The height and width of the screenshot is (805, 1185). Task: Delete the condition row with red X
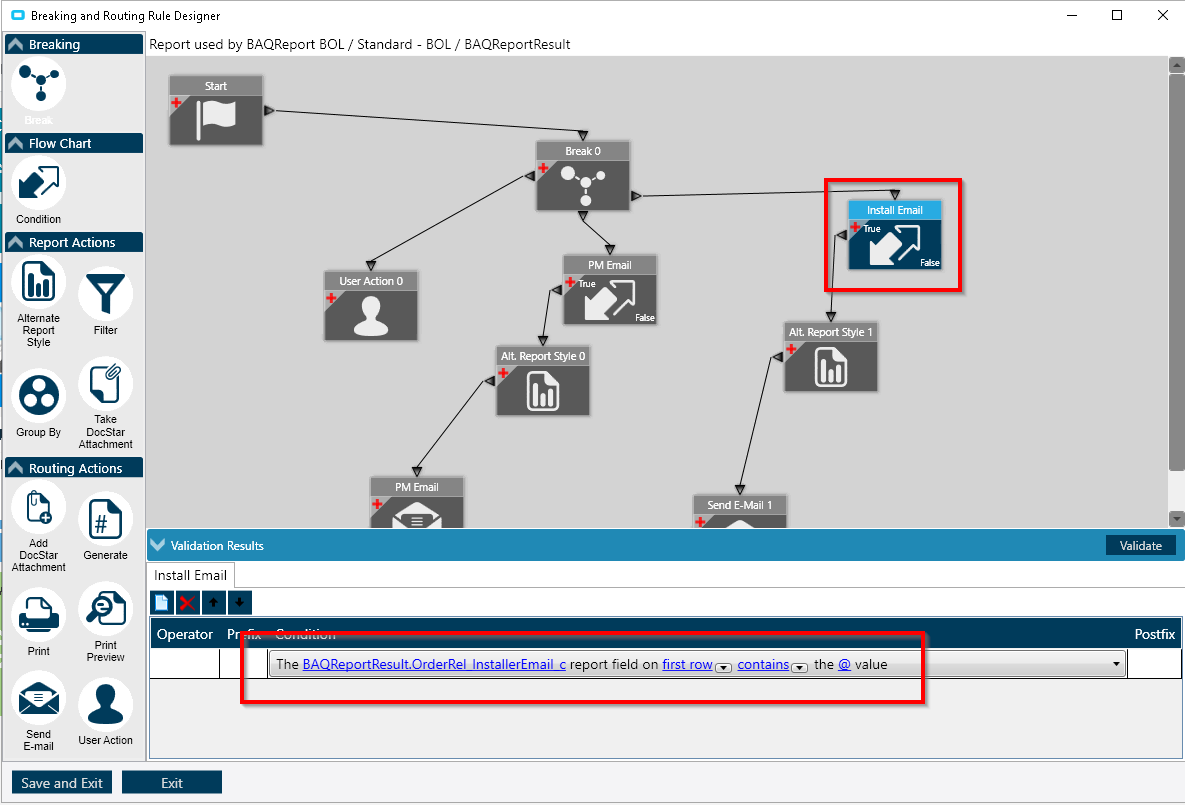pyautogui.click(x=187, y=602)
